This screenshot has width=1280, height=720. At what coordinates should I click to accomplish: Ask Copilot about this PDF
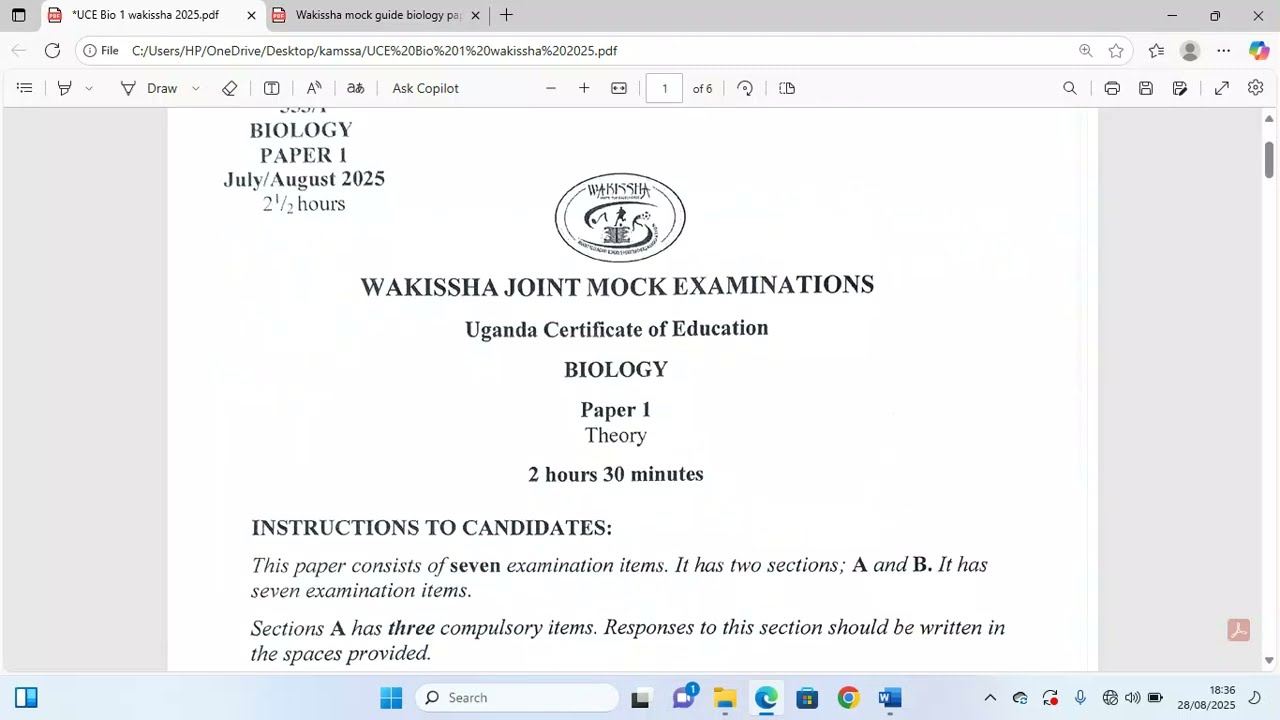point(425,88)
